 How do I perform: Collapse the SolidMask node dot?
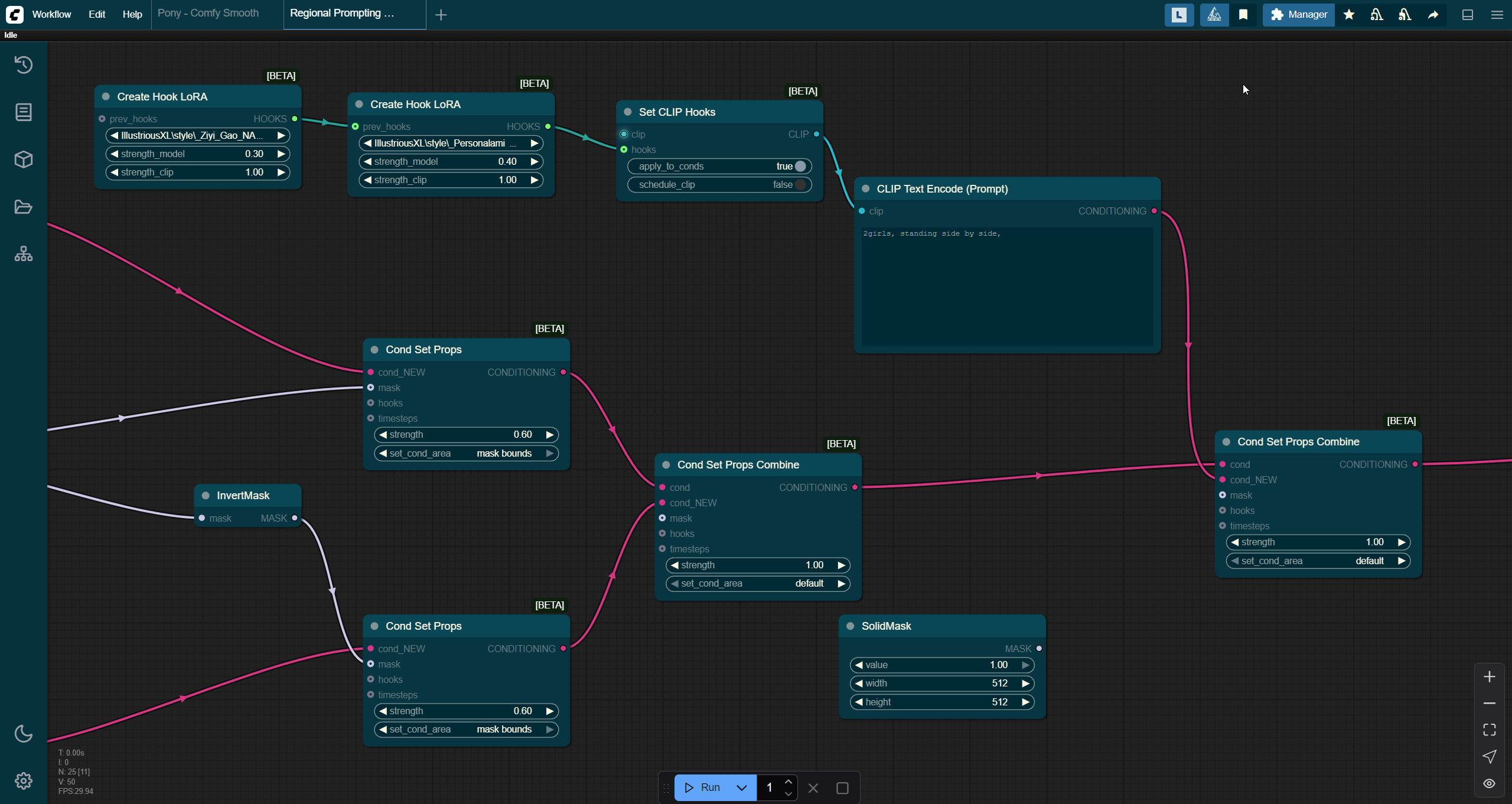850,626
